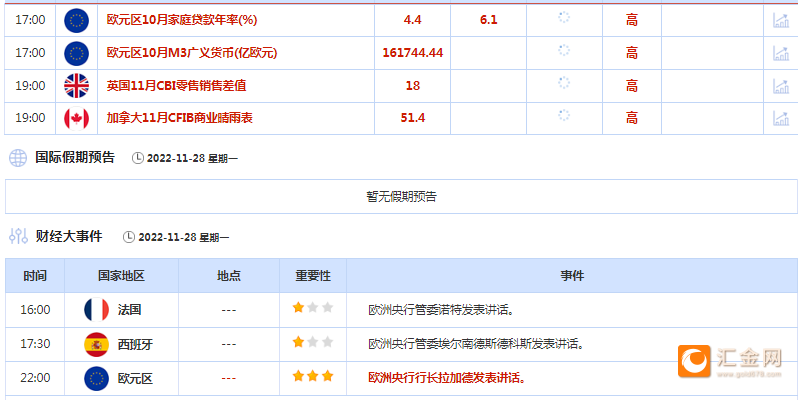Click the star rating for the 西班牙 event
Viewport: 798px width, 400px height.
[313, 342]
